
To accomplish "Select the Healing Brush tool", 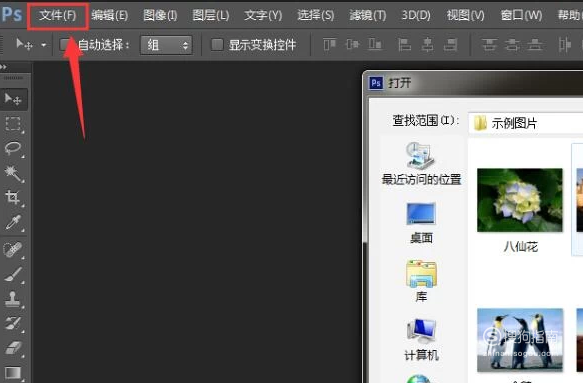I will 13,250.
